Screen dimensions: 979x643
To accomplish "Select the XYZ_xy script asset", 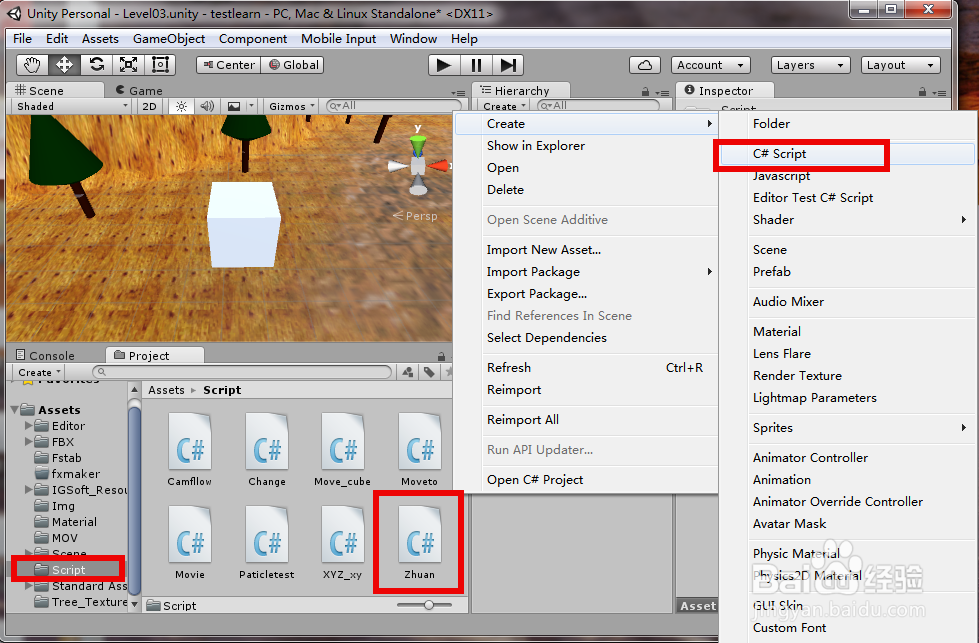I will click(x=343, y=543).
